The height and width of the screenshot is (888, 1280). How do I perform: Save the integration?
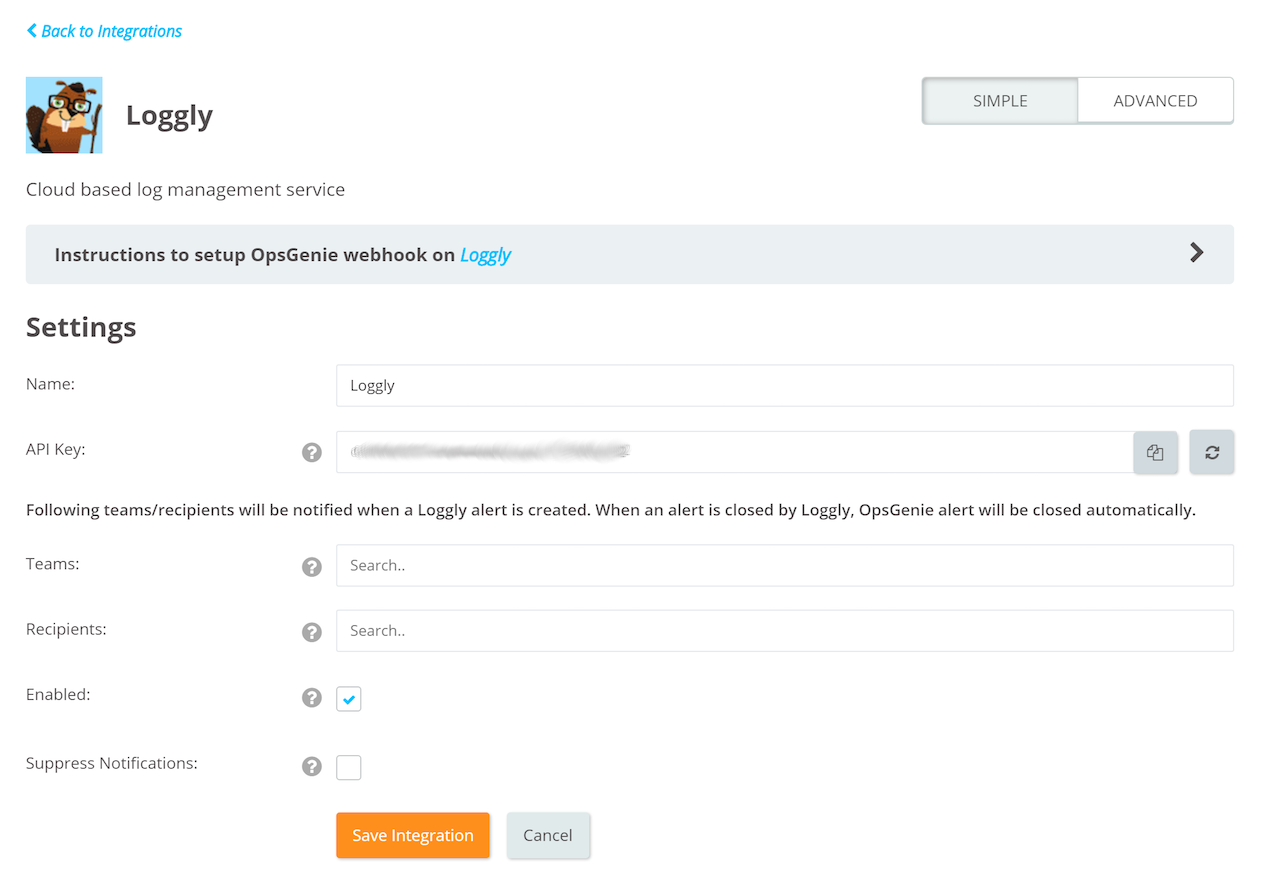pyautogui.click(x=413, y=835)
